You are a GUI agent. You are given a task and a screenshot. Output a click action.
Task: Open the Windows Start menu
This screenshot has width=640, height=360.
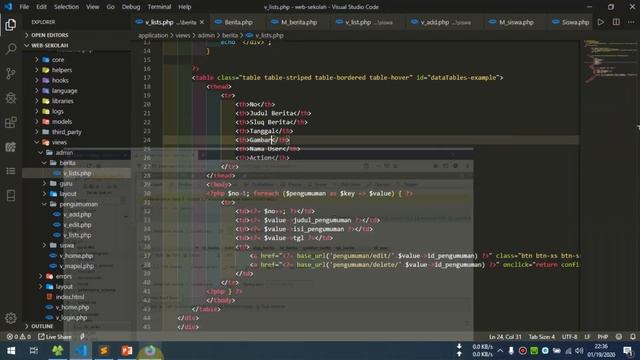11,351
